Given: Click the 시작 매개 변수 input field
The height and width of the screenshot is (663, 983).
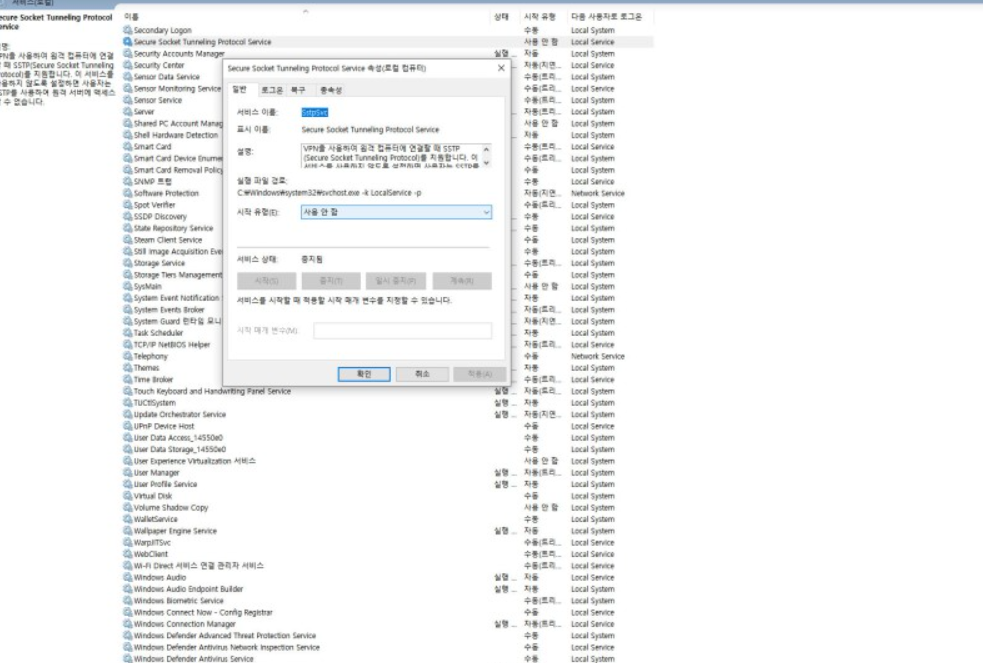Looking at the screenshot, I should tap(402, 331).
